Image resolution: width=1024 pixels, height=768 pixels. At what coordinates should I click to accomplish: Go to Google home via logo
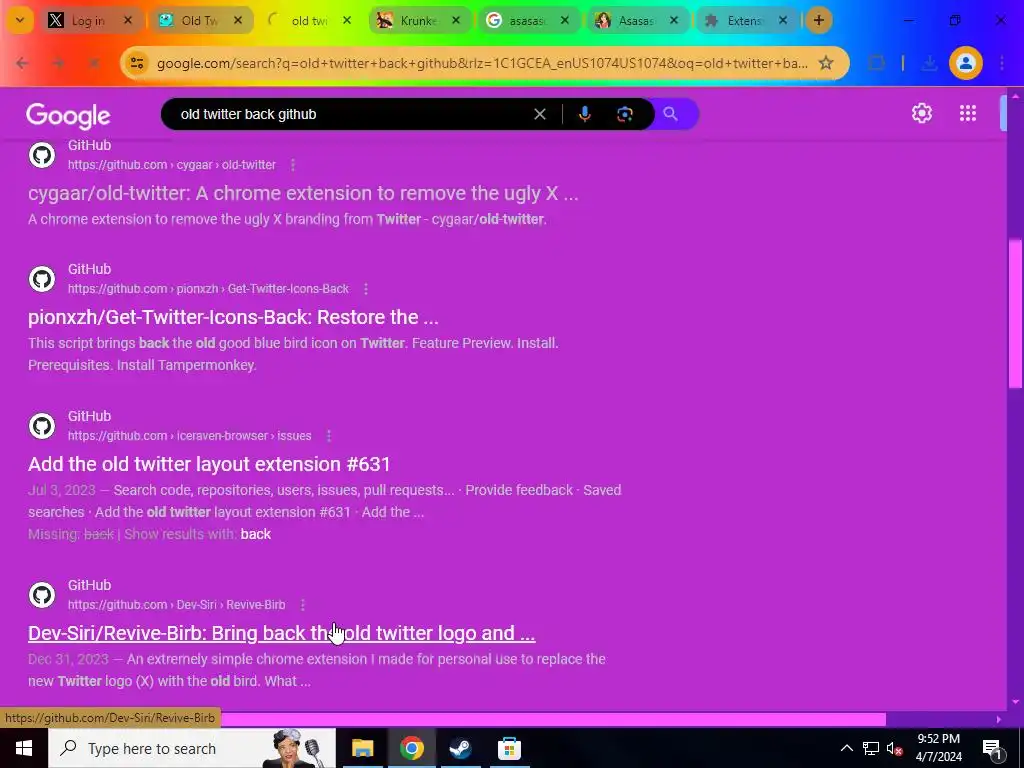tap(68, 116)
